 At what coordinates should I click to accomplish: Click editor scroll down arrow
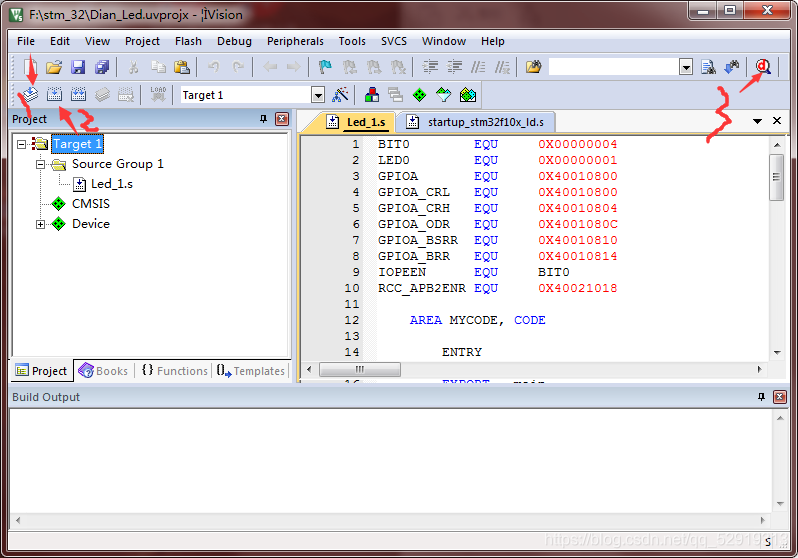(777, 352)
